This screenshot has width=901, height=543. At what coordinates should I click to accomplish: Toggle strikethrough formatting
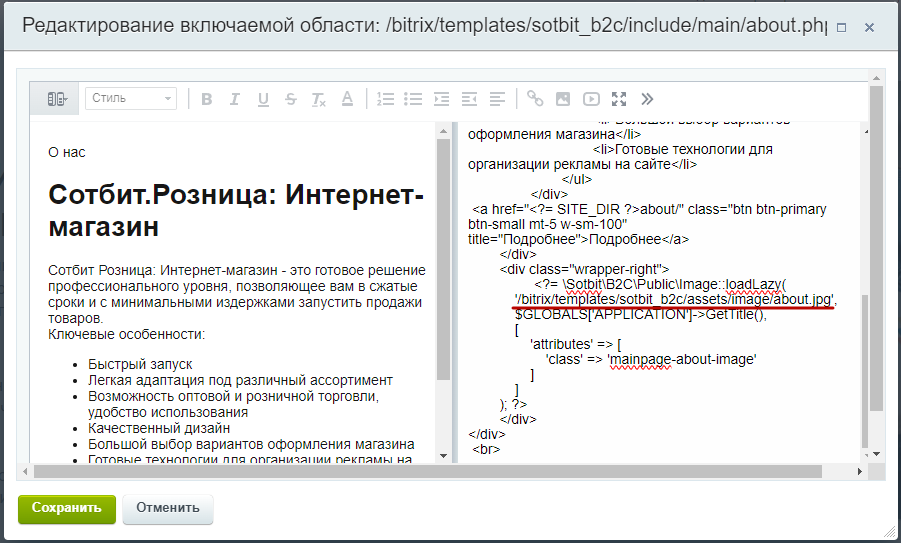[291, 99]
